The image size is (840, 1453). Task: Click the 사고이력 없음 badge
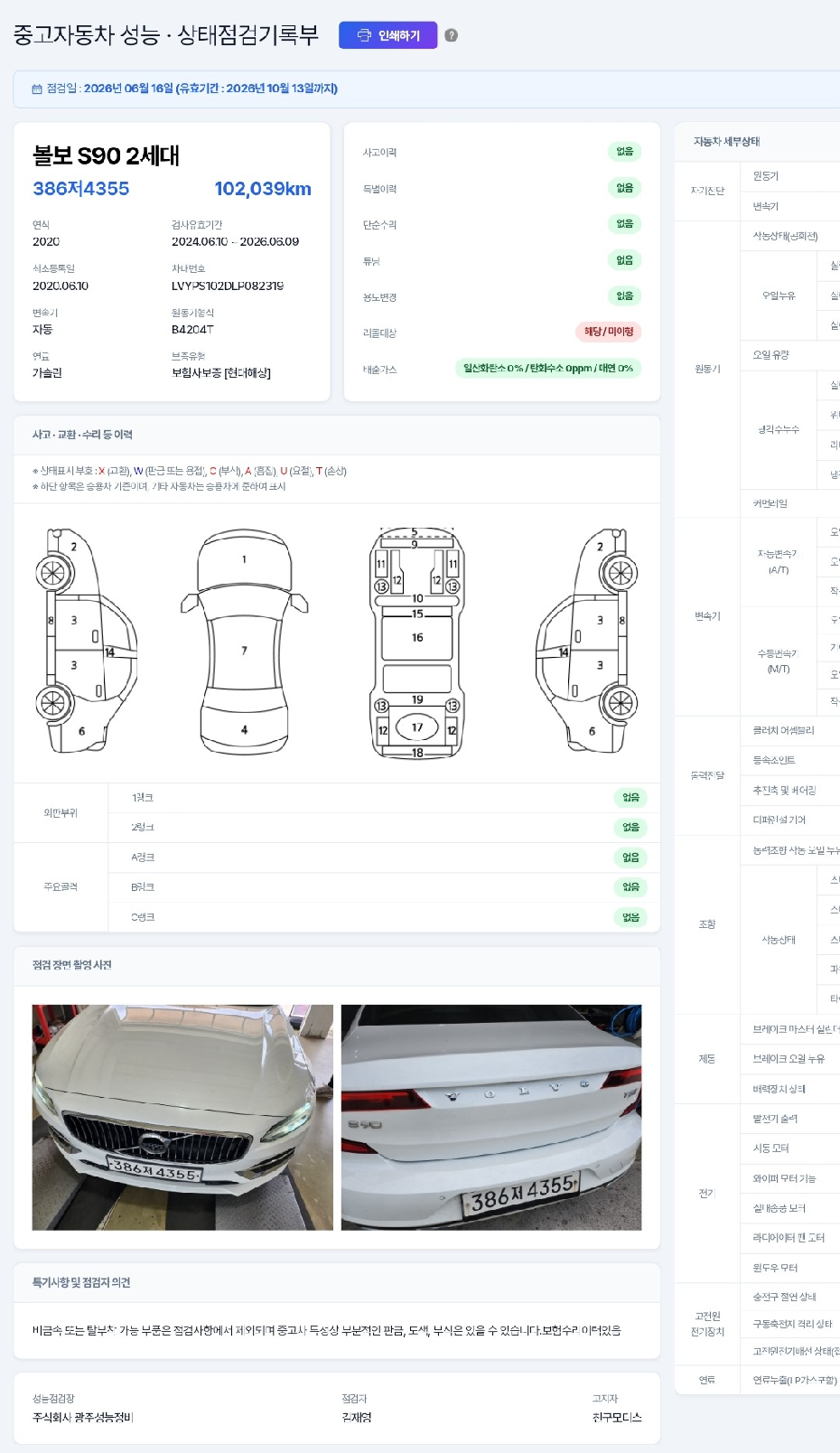[625, 152]
